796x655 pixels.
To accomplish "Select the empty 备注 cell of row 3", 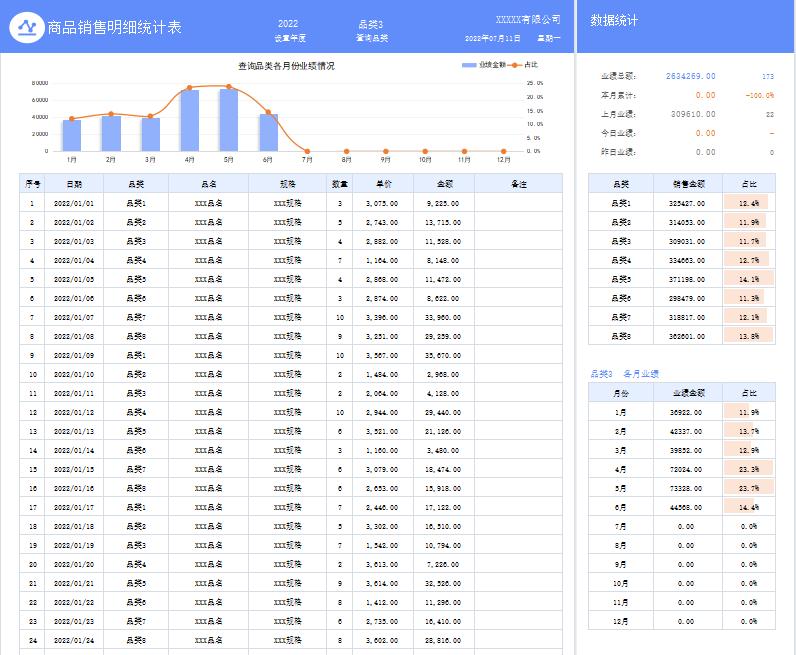I will (519, 241).
